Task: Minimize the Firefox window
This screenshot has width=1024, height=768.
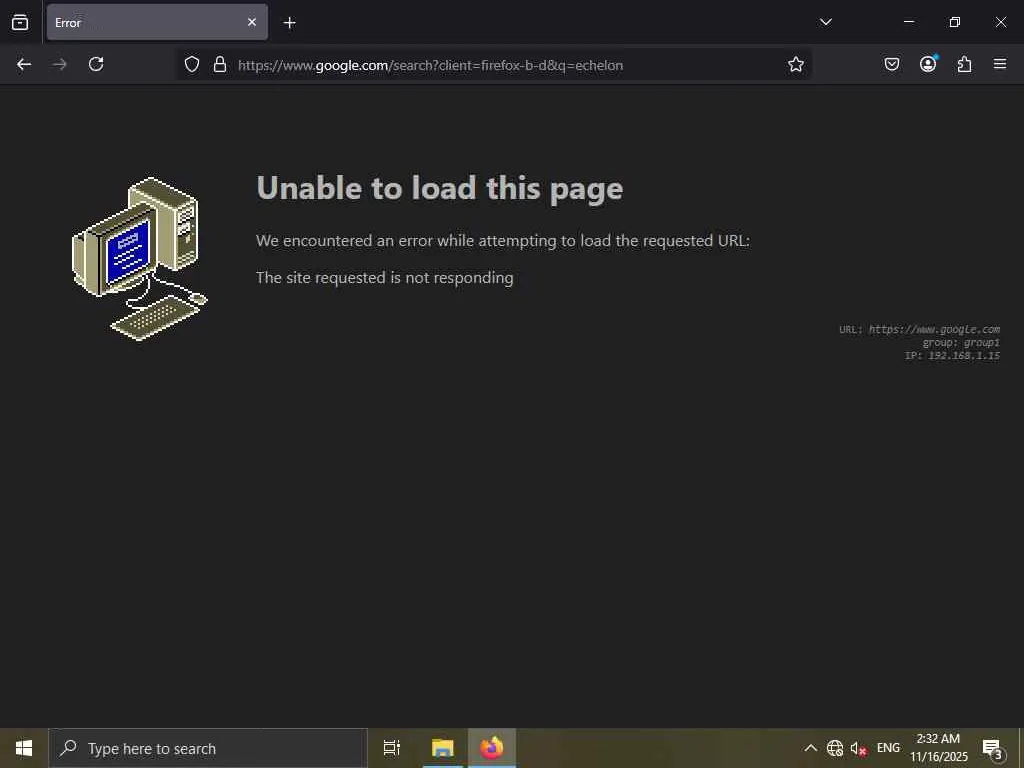Action: [908, 22]
